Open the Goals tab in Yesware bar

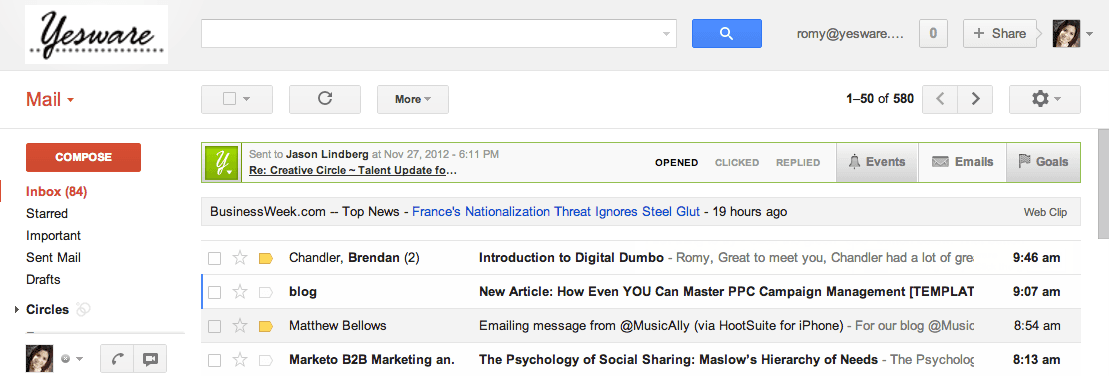1043,162
